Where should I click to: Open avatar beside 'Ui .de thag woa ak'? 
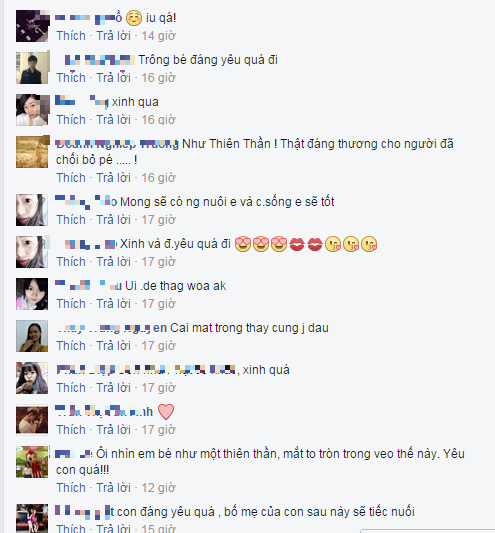(32, 294)
